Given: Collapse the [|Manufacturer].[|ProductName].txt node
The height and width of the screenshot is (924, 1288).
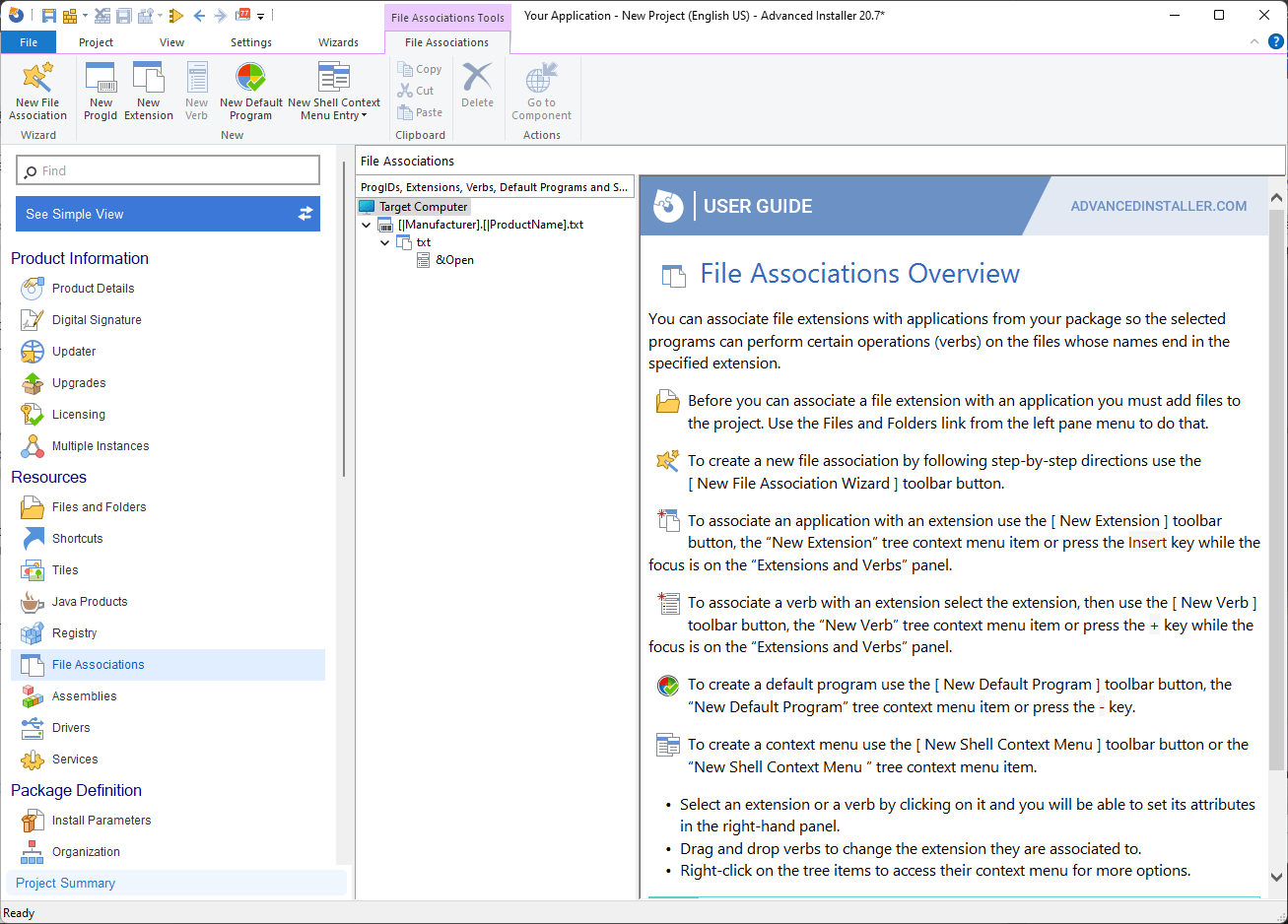Looking at the screenshot, I should 367,225.
